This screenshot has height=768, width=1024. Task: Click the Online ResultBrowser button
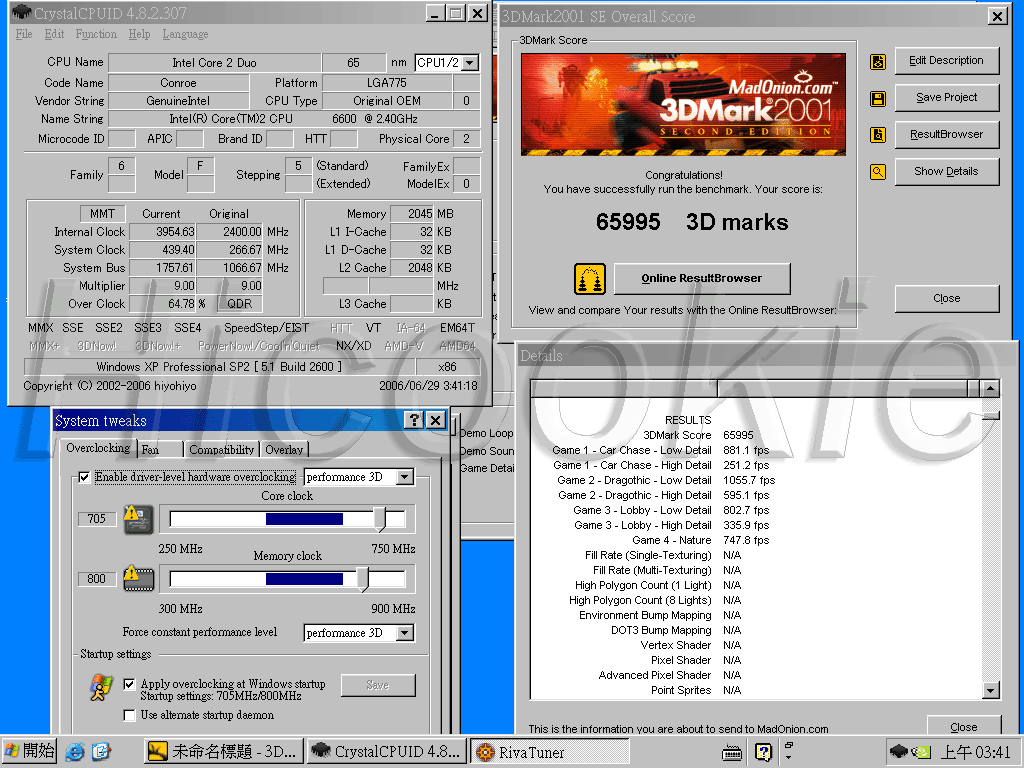pyautogui.click(x=702, y=279)
